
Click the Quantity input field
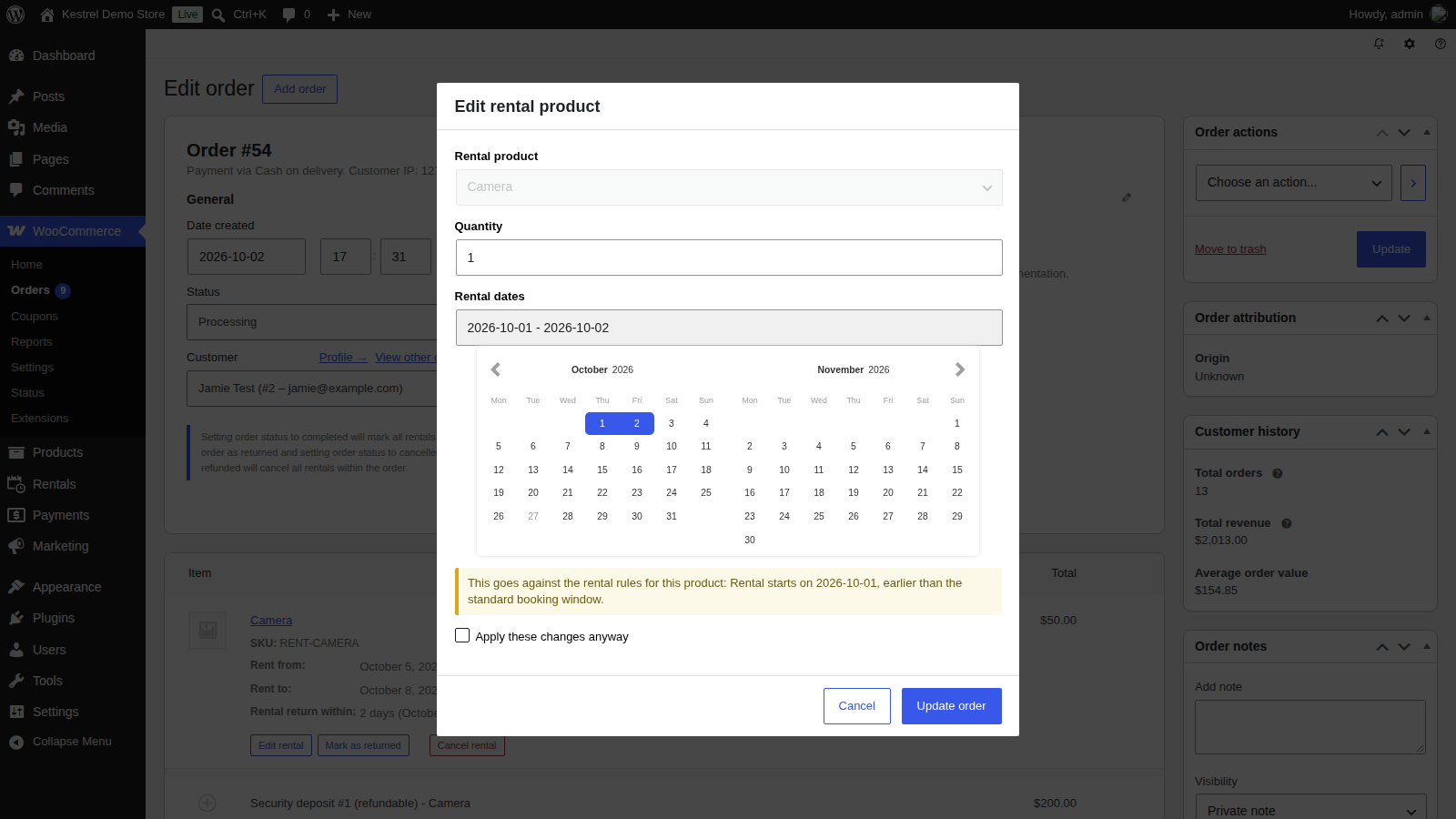(x=729, y=258)
